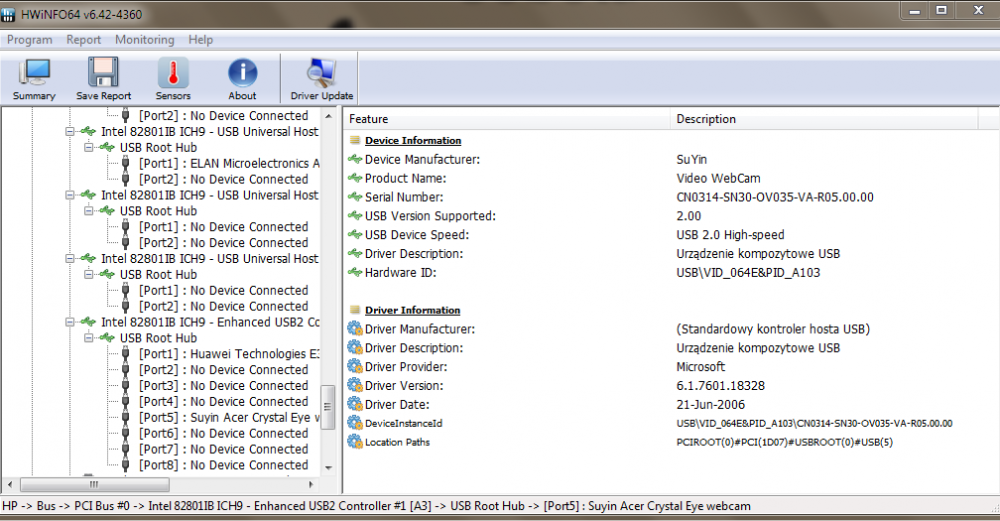Click tree horizontal scrollbar left arrow

pos(10,485)
